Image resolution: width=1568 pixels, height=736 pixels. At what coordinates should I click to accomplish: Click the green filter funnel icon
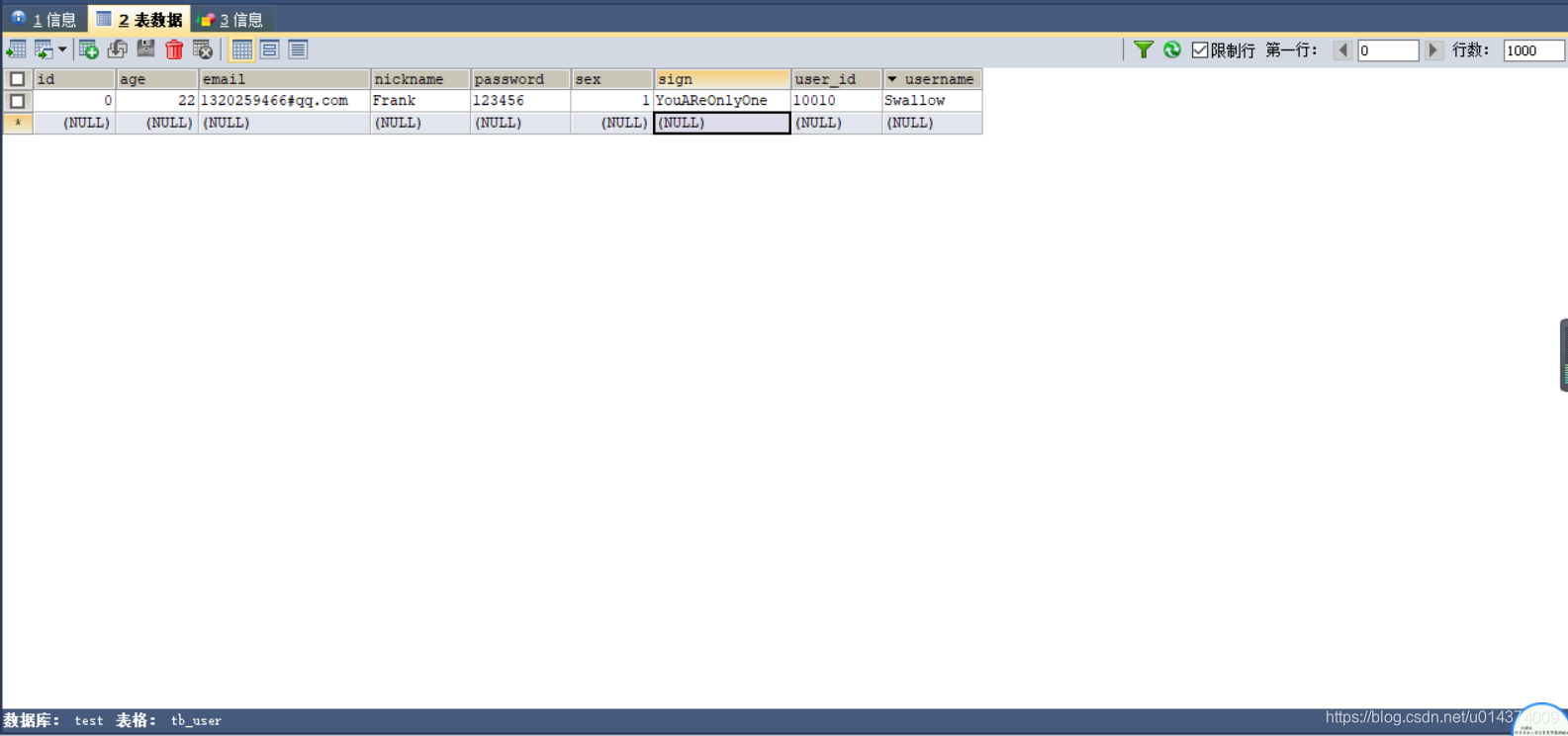pyautogui.click(x=1144, y=49)
